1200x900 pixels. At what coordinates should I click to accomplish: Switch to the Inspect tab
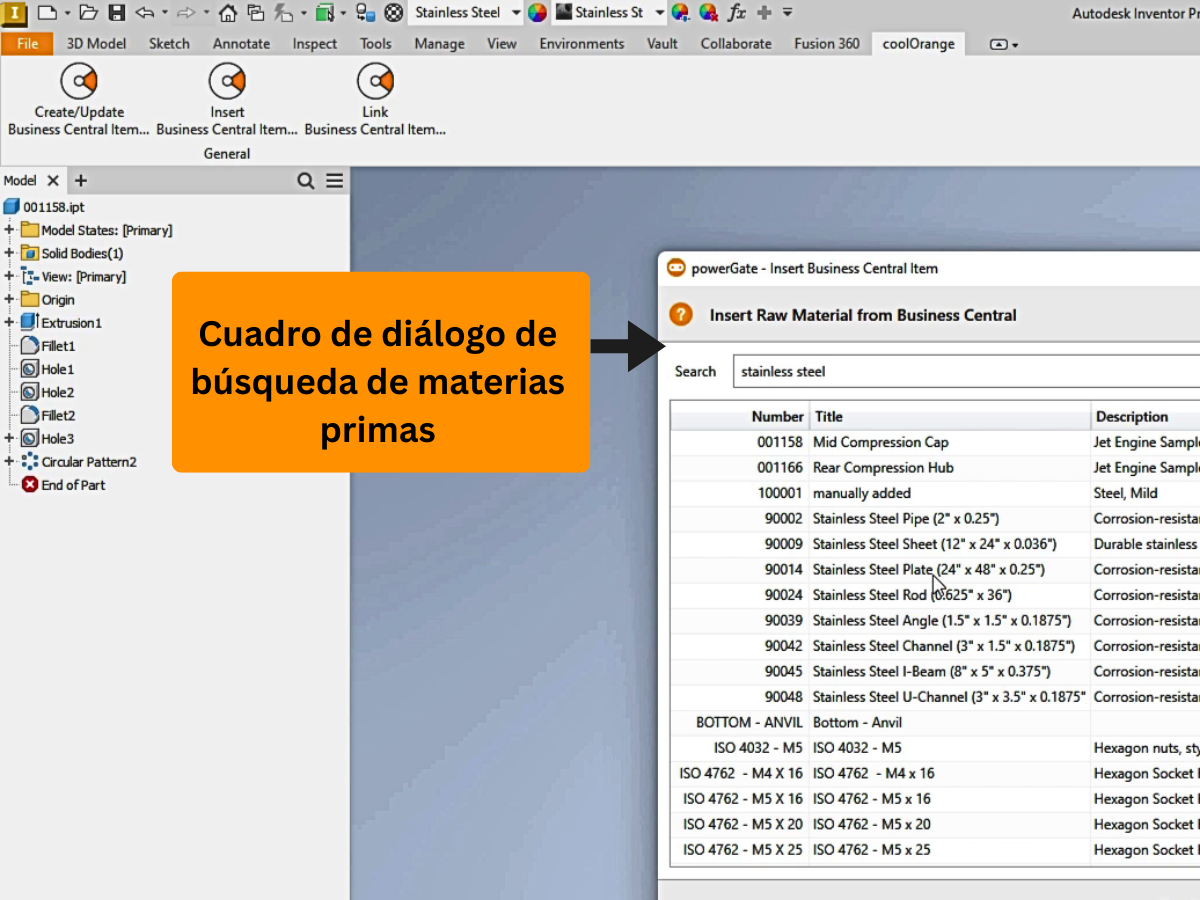click(315, 44)
